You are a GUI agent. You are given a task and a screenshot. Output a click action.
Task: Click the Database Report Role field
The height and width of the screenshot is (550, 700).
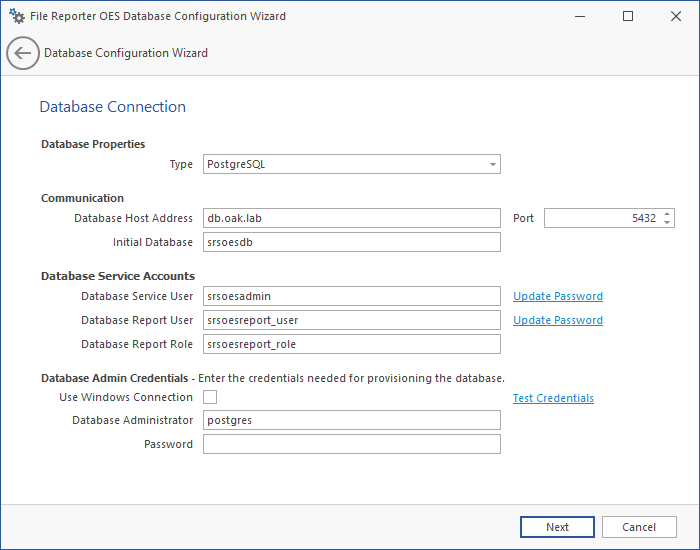(x=351, y=344)
